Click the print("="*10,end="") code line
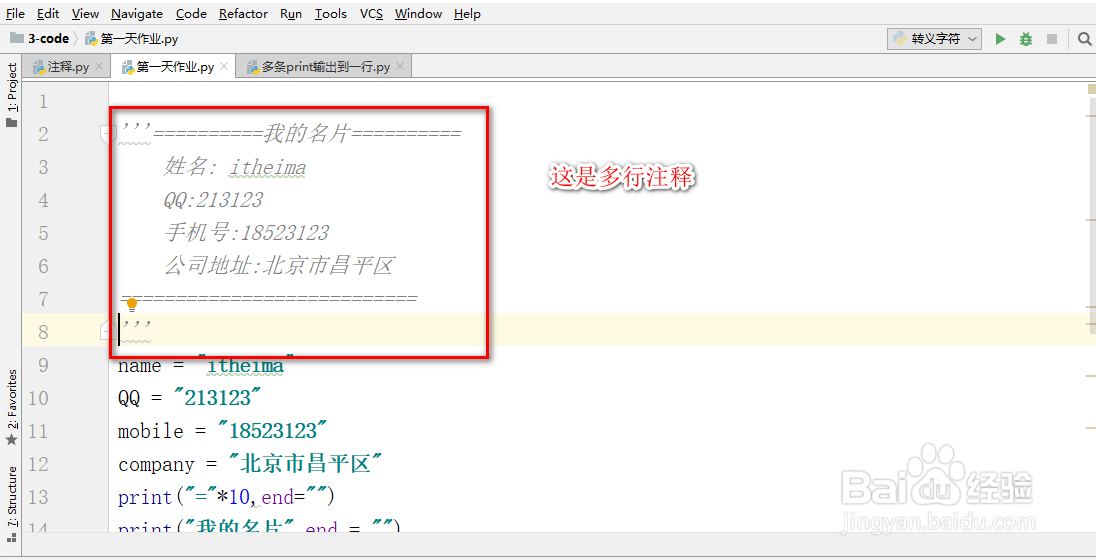Image resolution: width=1096 pixels, height=560 pixels. pyautogui.click(x=226, y=497)
